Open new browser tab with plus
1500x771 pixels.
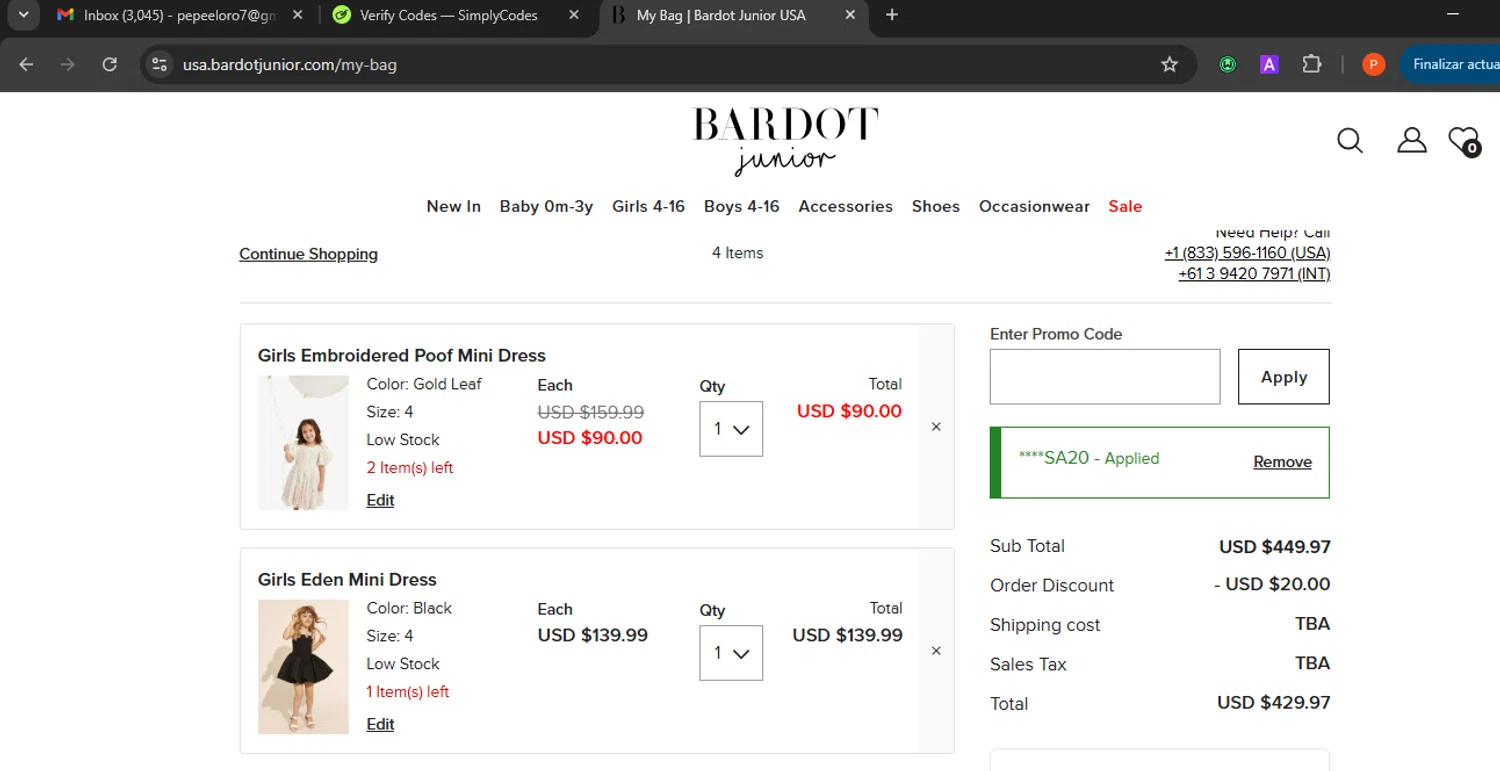click(x=892, y=15)
